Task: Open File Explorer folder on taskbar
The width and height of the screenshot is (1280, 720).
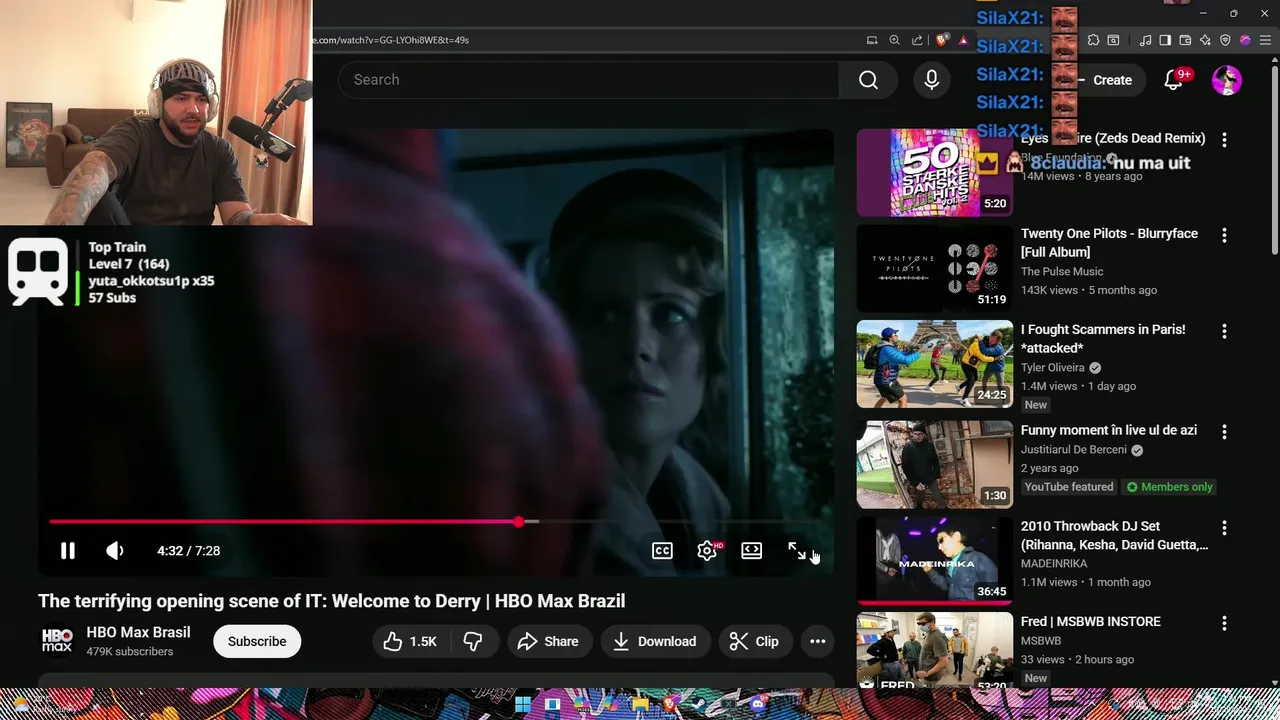Action: coord(641,704)
